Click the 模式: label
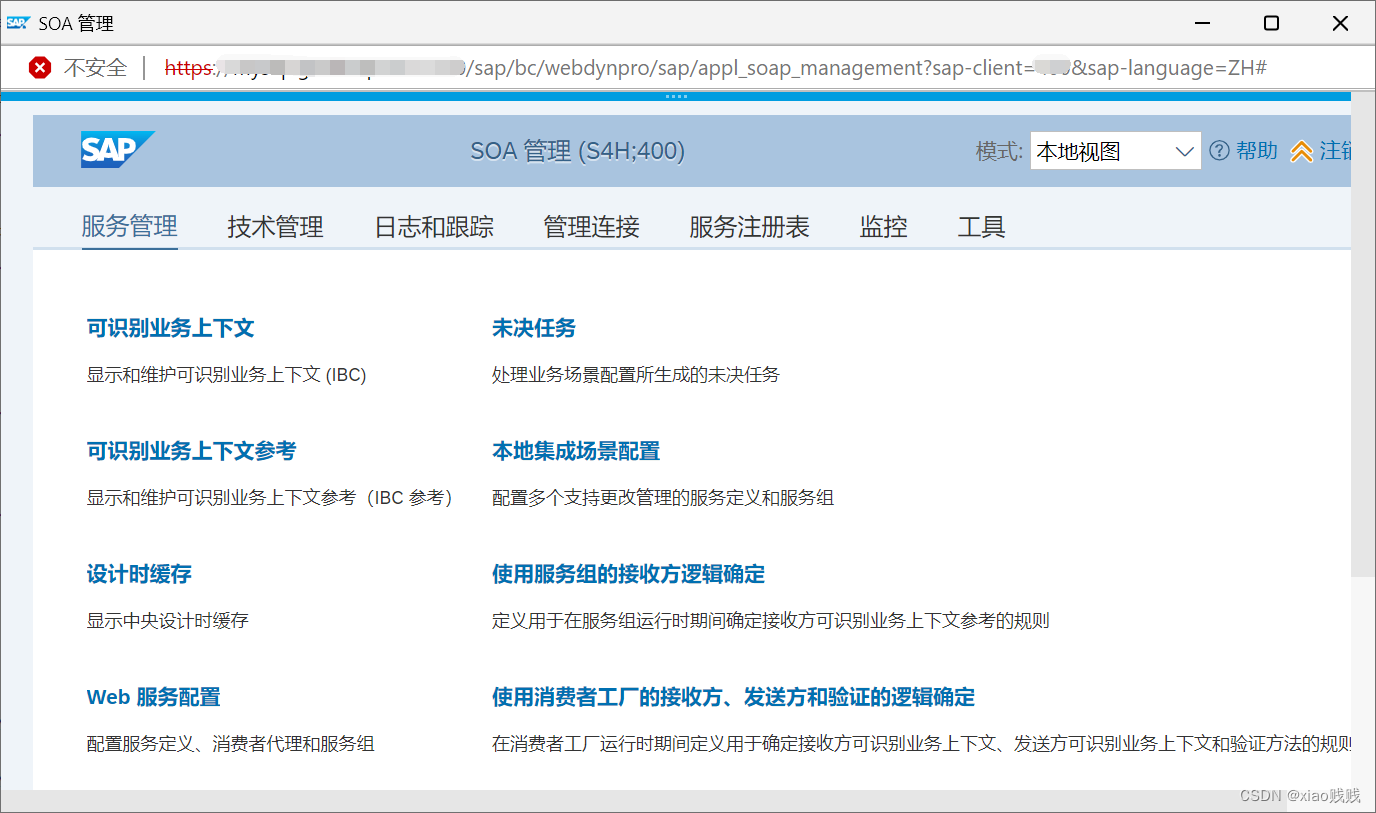1376x813 pixels. pyautogui.click(x=999, y=152)
